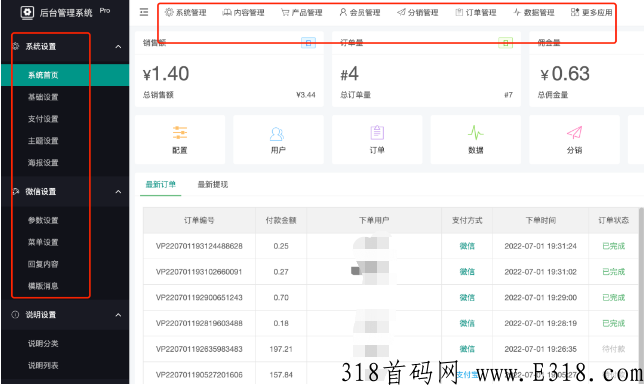Click order number VP220701193102660091
644x385 pixels.
point(199,272)
